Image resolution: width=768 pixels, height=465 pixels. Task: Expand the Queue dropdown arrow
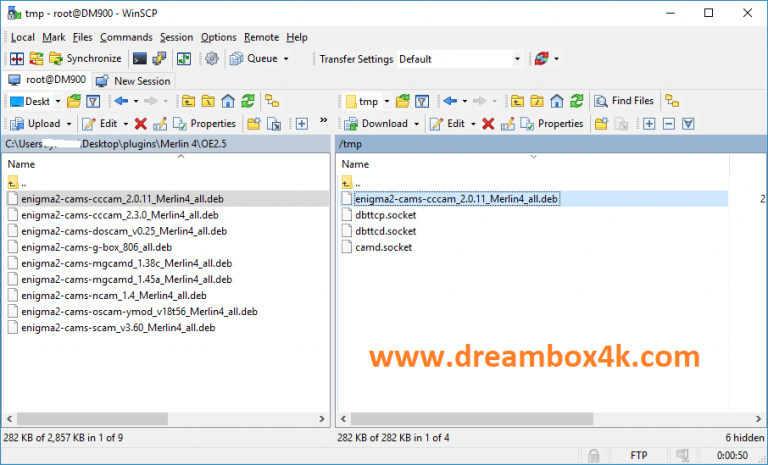click(x=286, y=59)
